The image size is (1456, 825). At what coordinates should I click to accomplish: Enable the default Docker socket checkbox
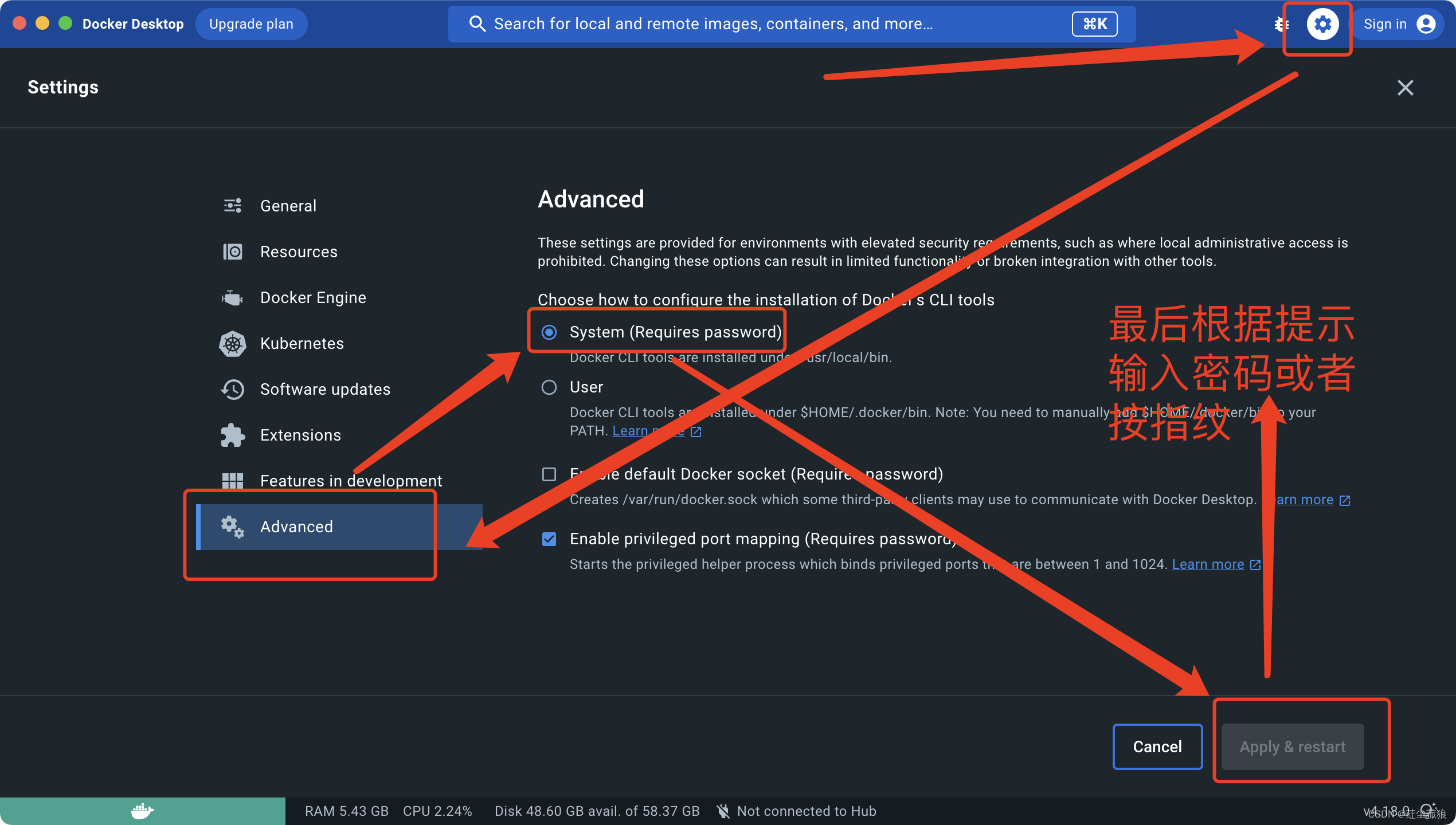[x=549, y=474]
